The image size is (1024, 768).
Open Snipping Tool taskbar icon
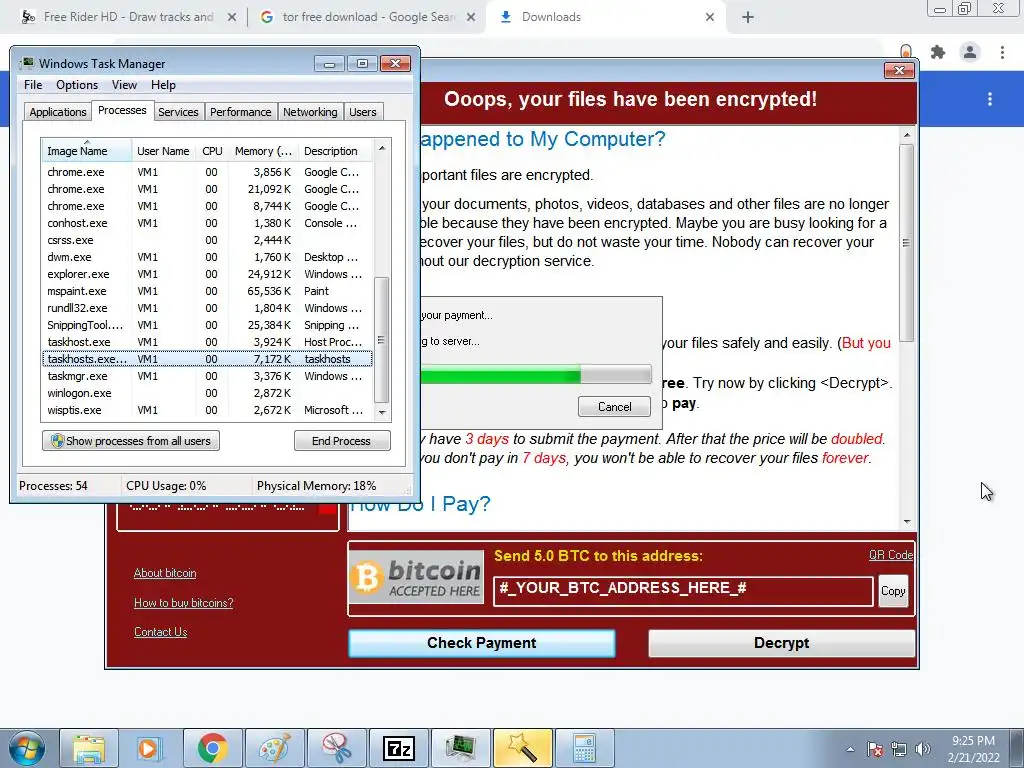(337, 748)
